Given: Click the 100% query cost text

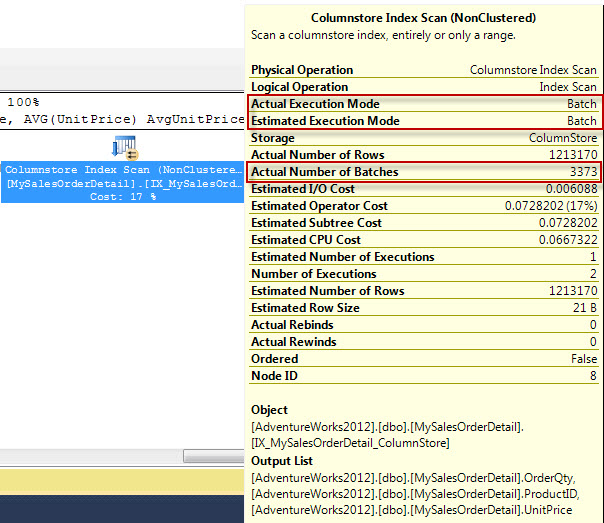Looking at the screenshot, I should (x=23, y=102).
